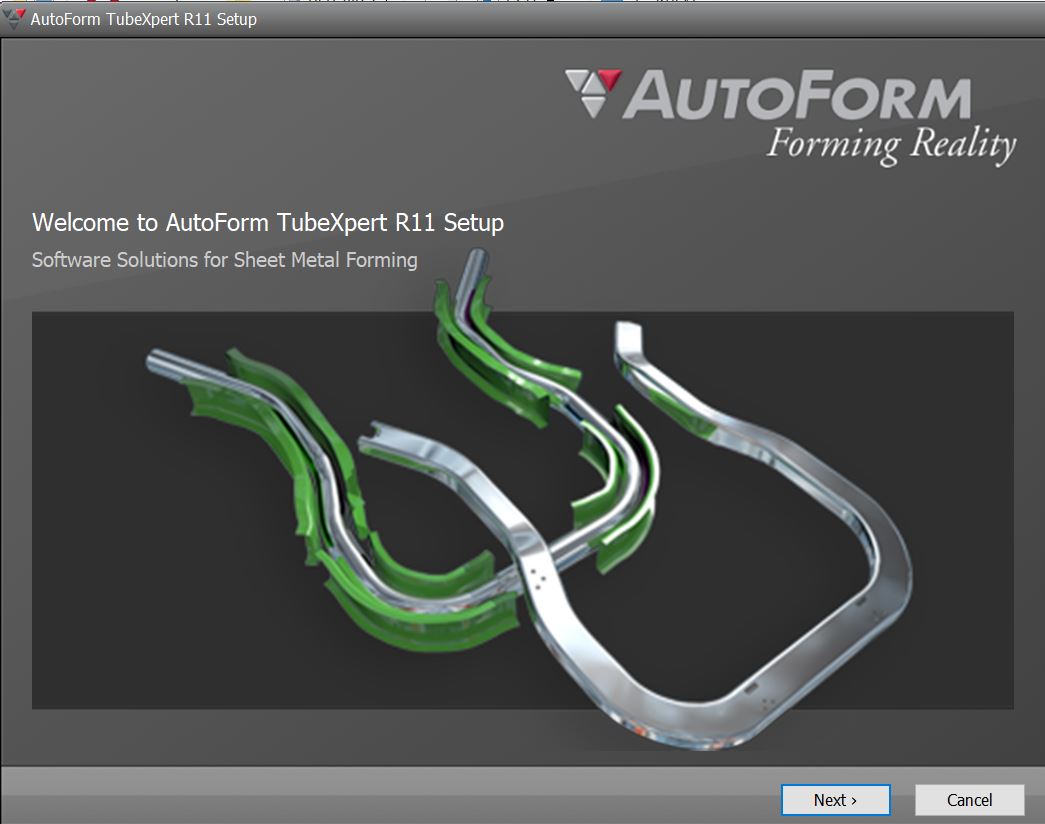The image size is (1045, 824).
Task: Click the tube forming preview image
Action: (x=522, y=510)
